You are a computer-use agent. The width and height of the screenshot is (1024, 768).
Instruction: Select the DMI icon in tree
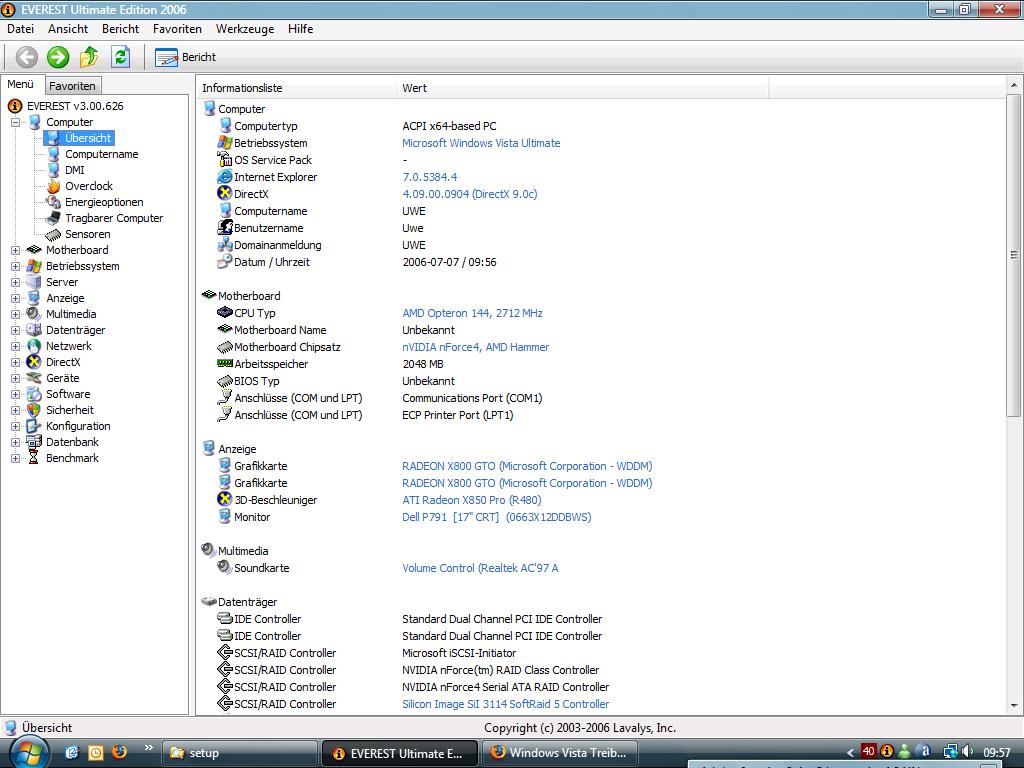coord(54,170)
